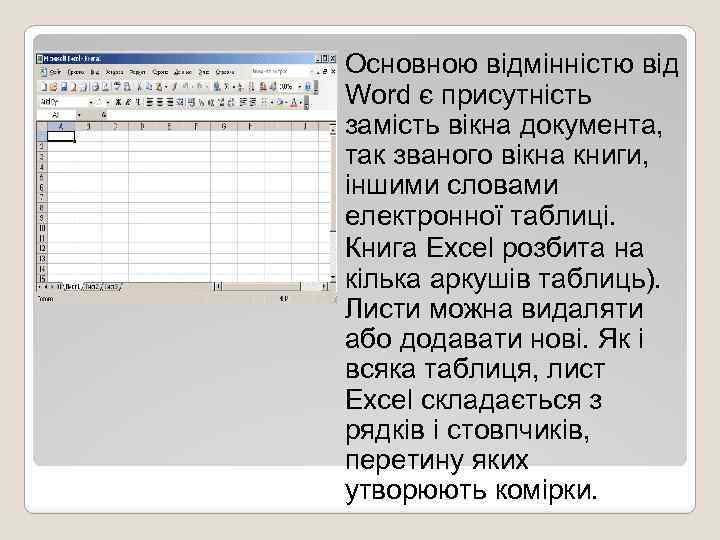720x540 pixels.
Task: Click the Name Box showing A1
Action: point(57,115)
